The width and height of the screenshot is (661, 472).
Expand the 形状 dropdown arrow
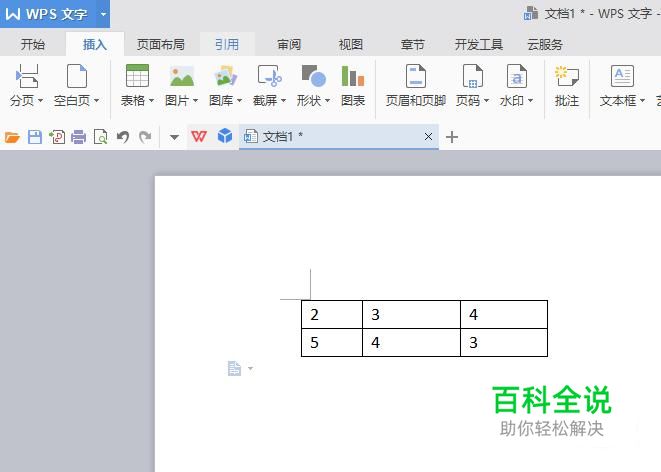pos(328,101)
